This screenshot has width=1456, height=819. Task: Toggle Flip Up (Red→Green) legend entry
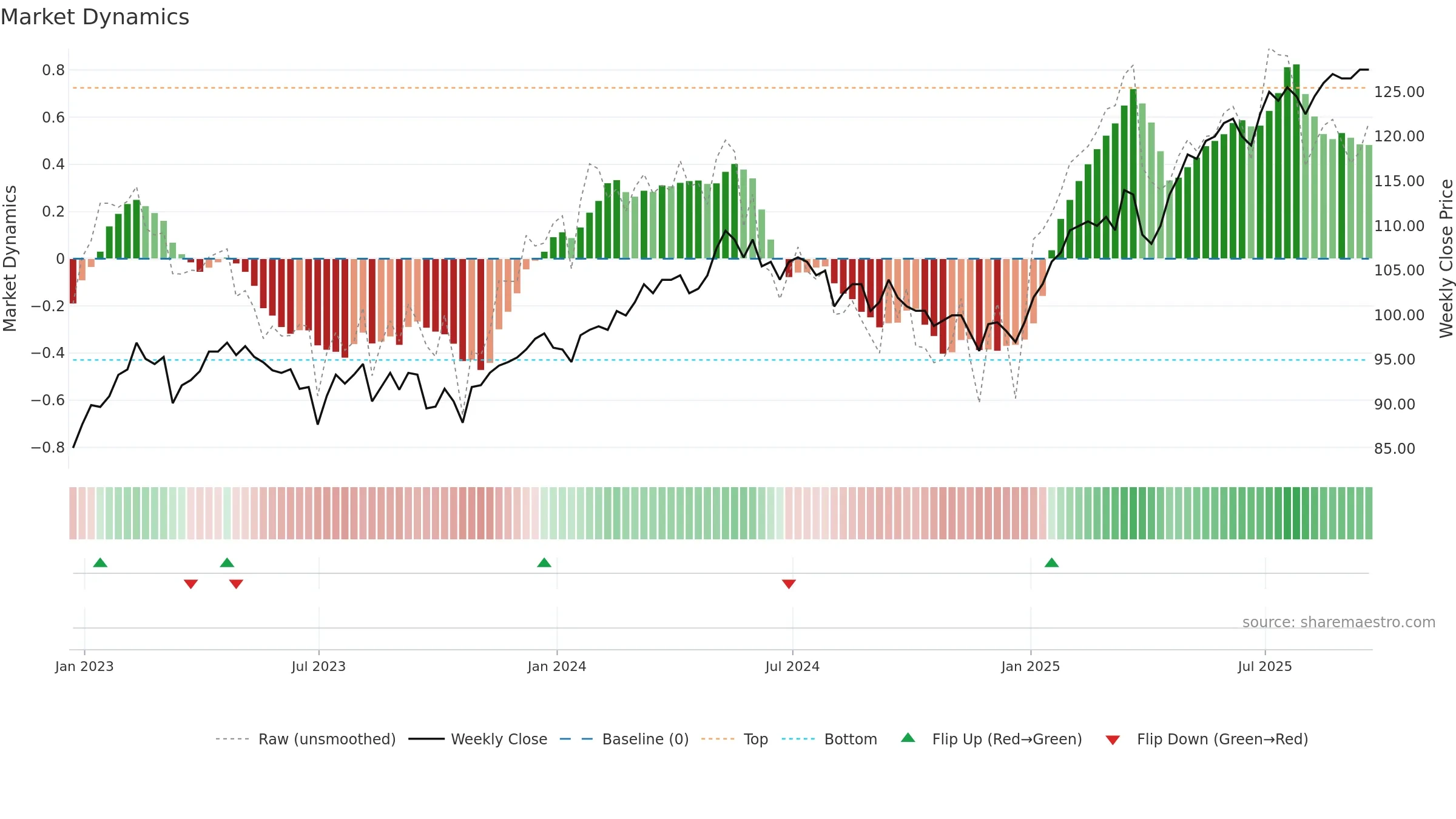991,739
